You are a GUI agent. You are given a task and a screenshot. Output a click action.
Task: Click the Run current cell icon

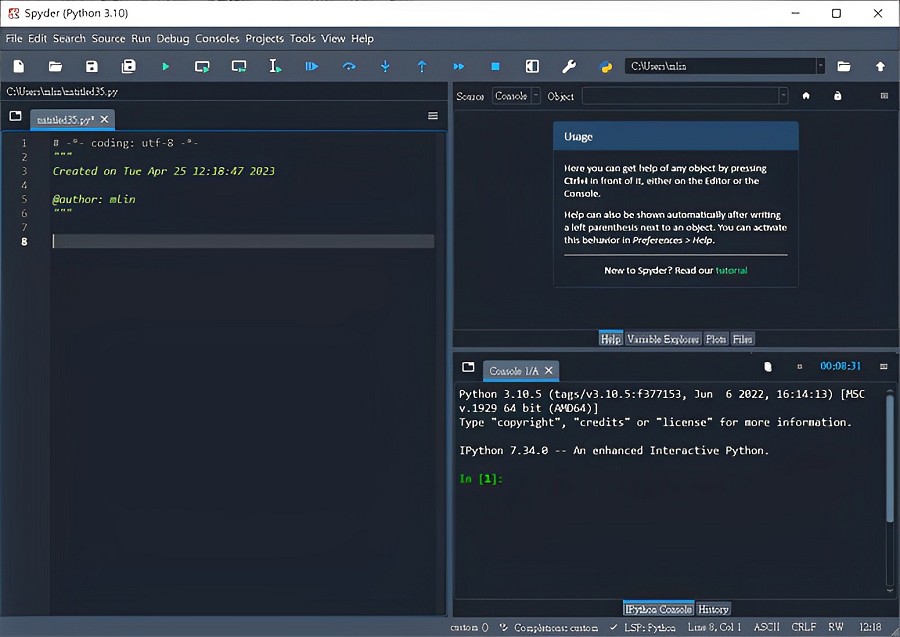pos(202,66)
